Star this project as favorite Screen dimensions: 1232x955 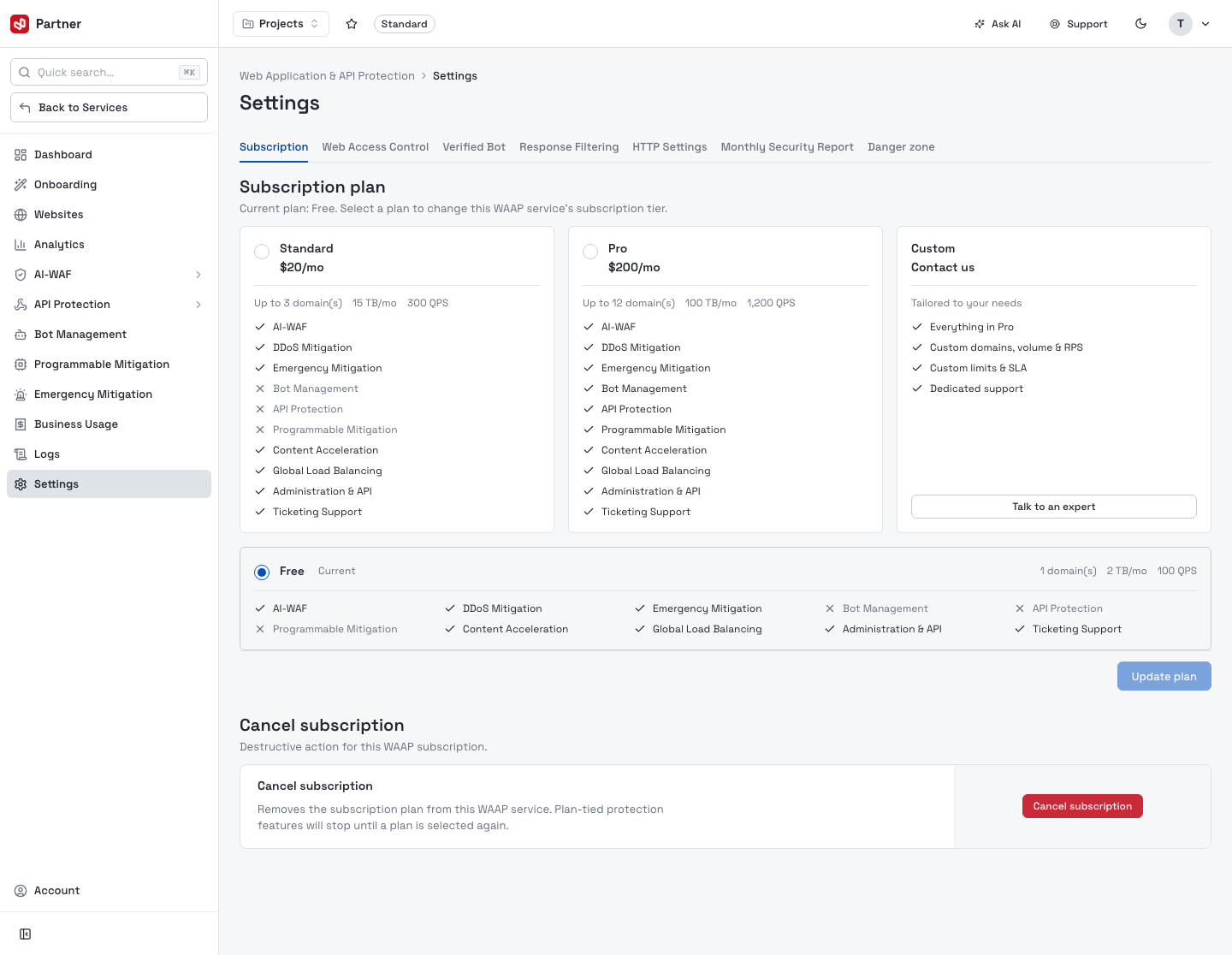pos(352,24)
